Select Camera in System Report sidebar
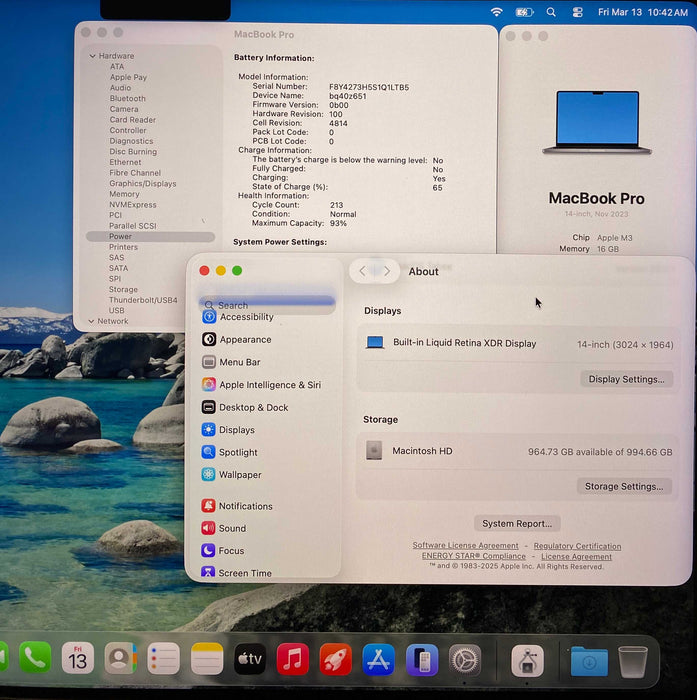 tap(124, 109)
